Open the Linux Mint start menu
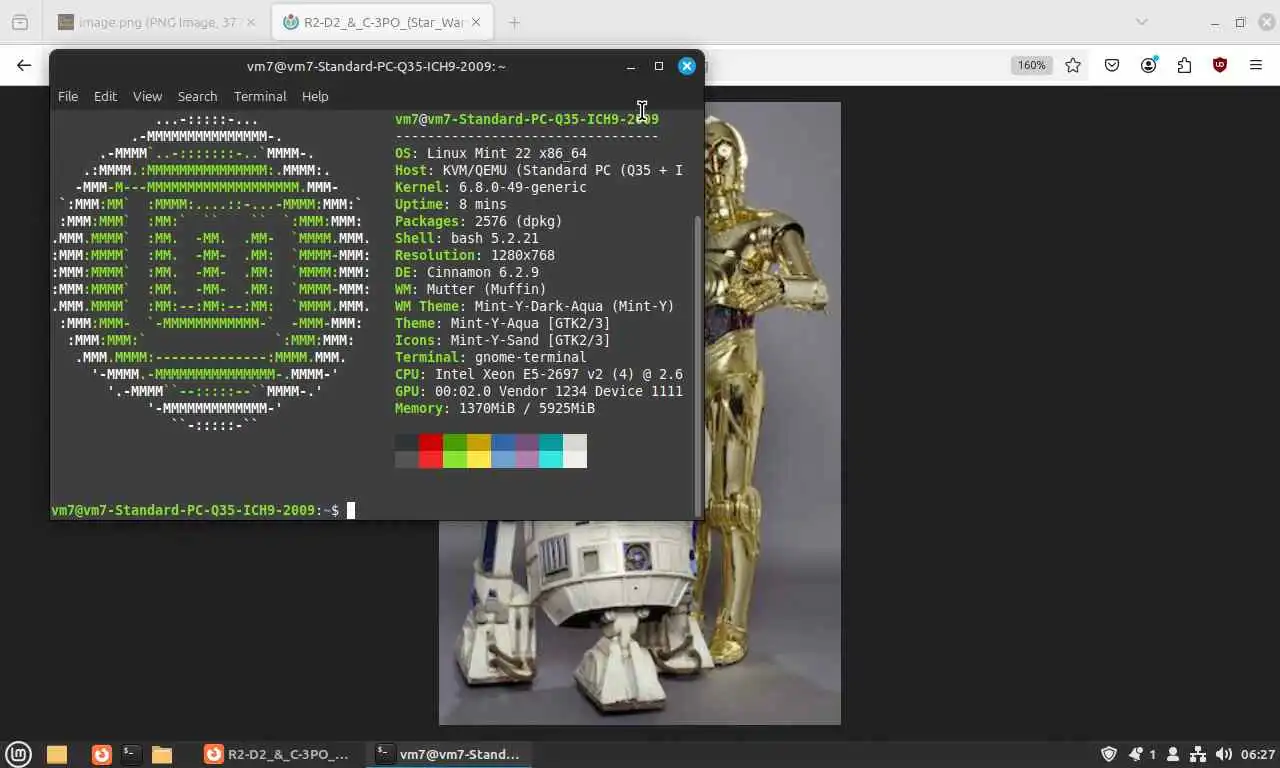 click(x=18, y=754)
